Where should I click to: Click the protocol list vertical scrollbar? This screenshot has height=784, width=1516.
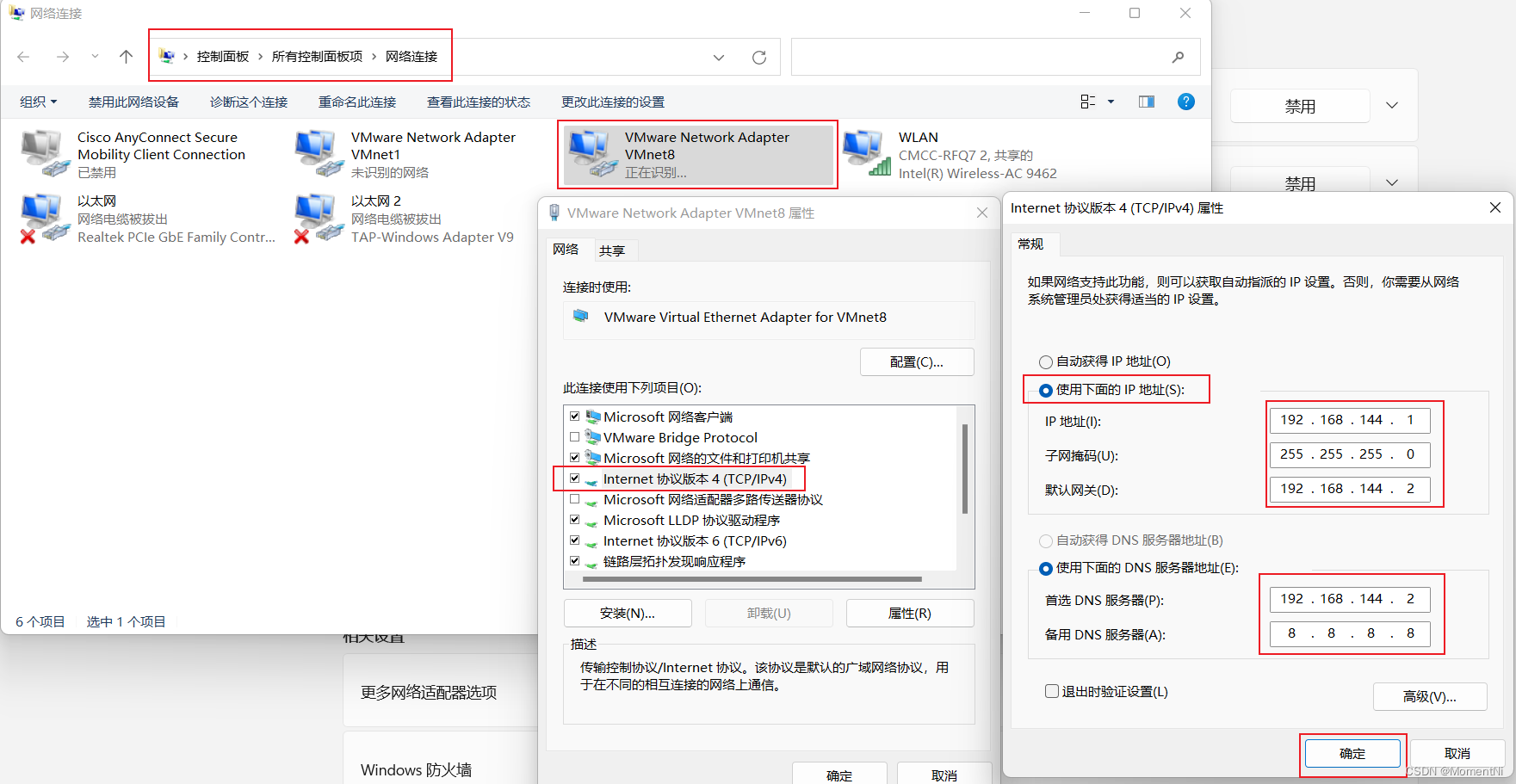point(965,469)
